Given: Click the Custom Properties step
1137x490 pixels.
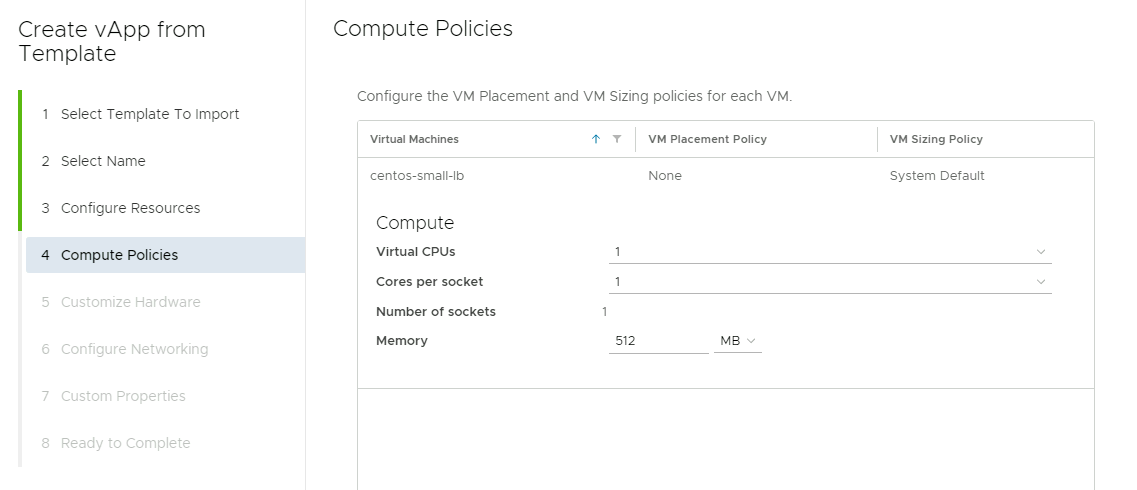Looking at the screenshot, I should [x=123, y=396].
